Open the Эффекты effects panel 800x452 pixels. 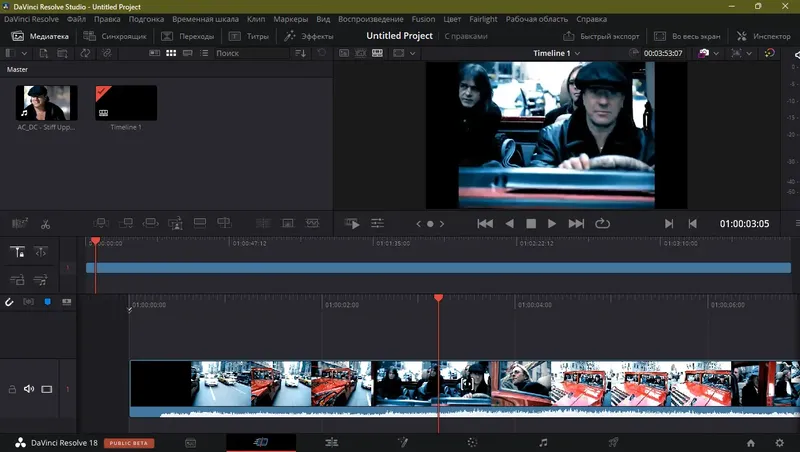(309, 36)
